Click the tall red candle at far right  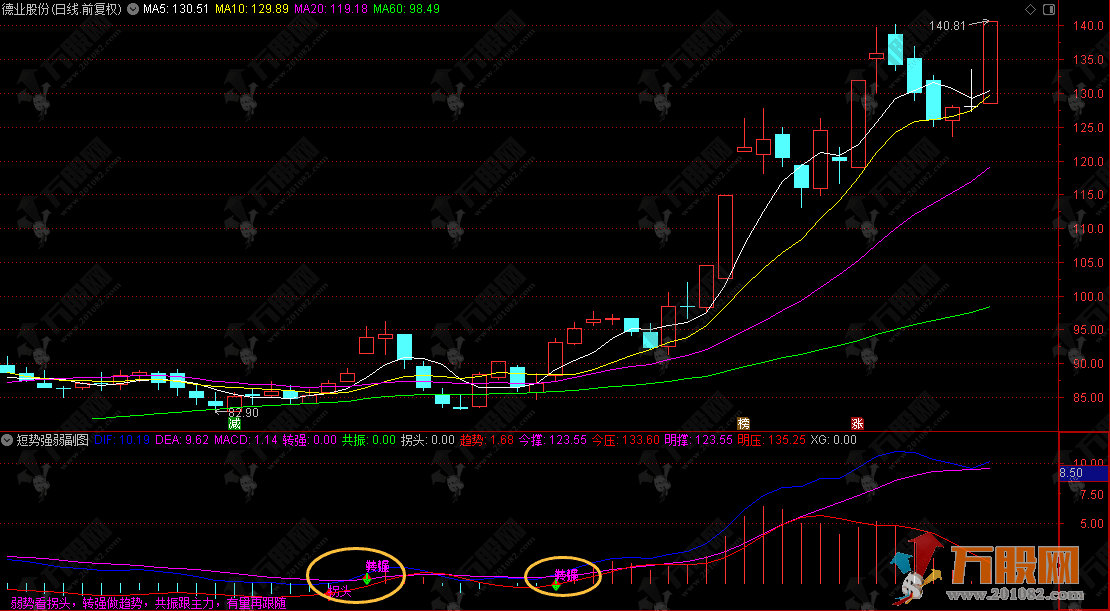pyautogui.click(x=990, y=62)
